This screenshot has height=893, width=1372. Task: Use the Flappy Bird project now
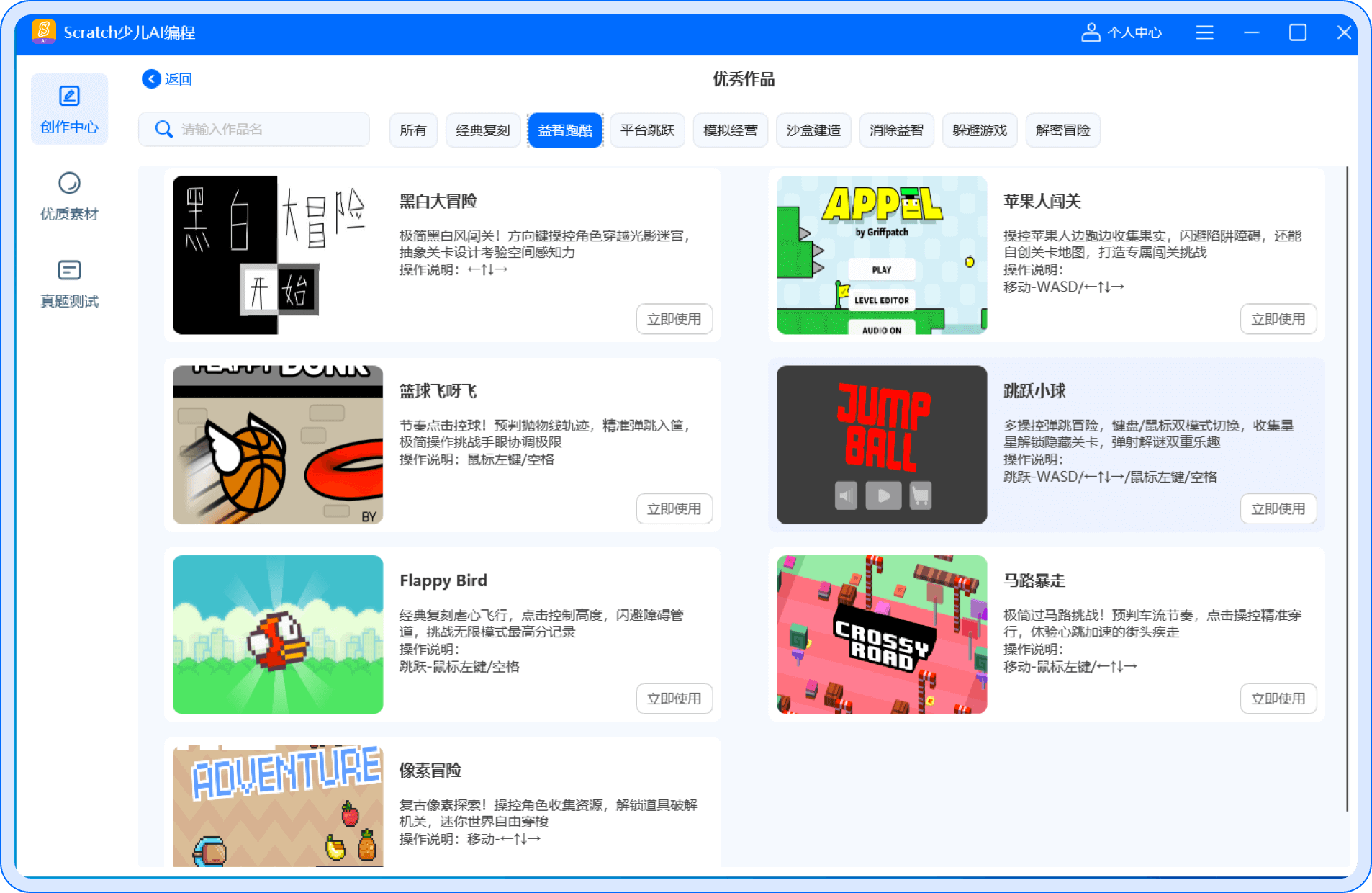click(x=674, y=699)
